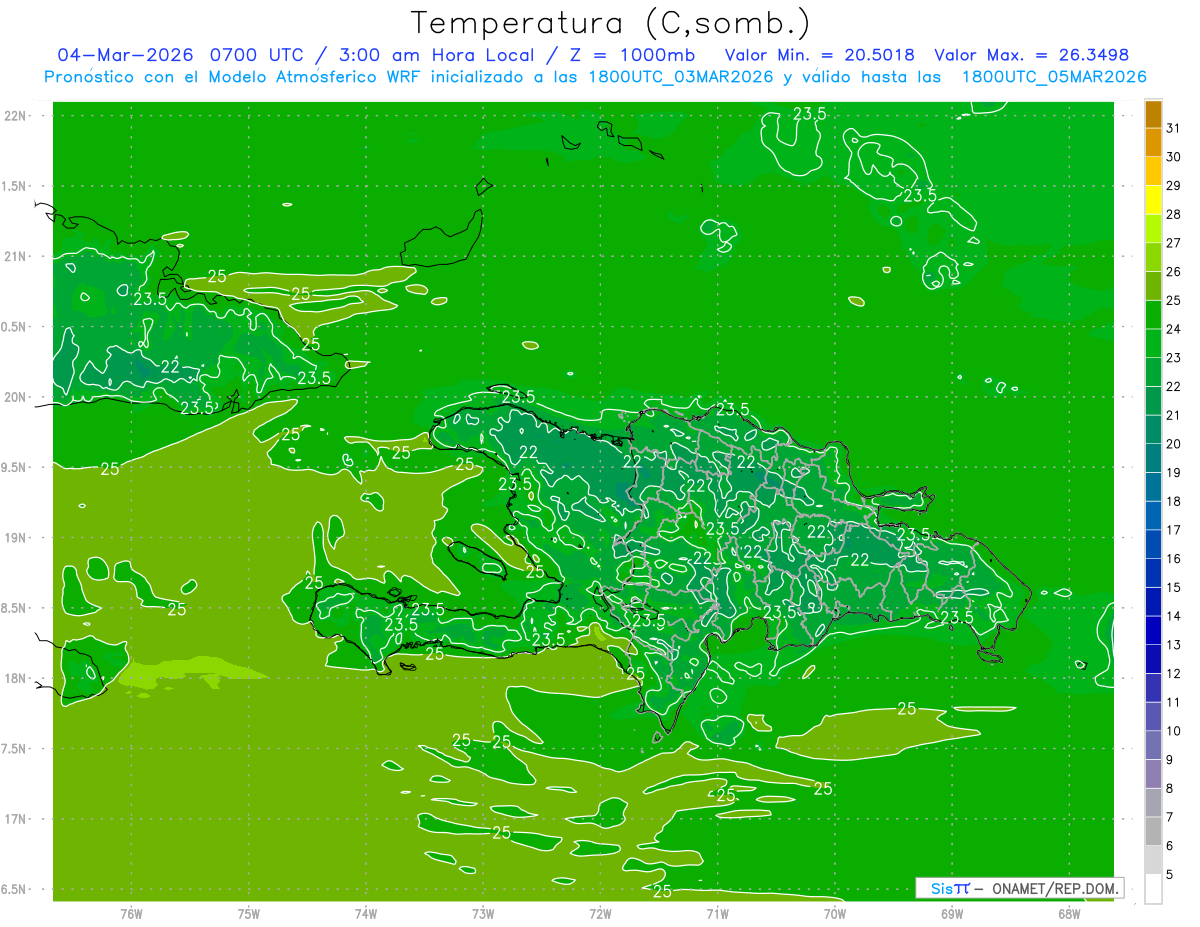Click the '68W' longitude axis label
This screenshot has height=927, width=1200.
coord(1069,912)
